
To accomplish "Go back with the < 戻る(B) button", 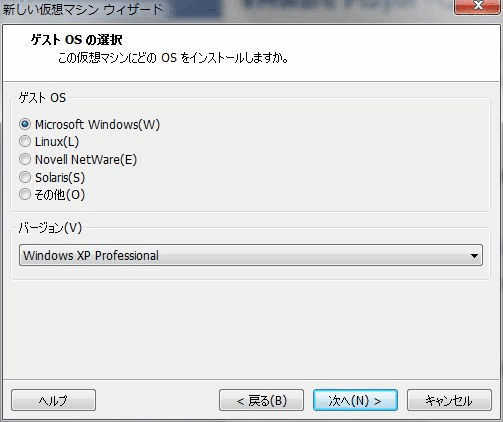I will coord(261,400).
